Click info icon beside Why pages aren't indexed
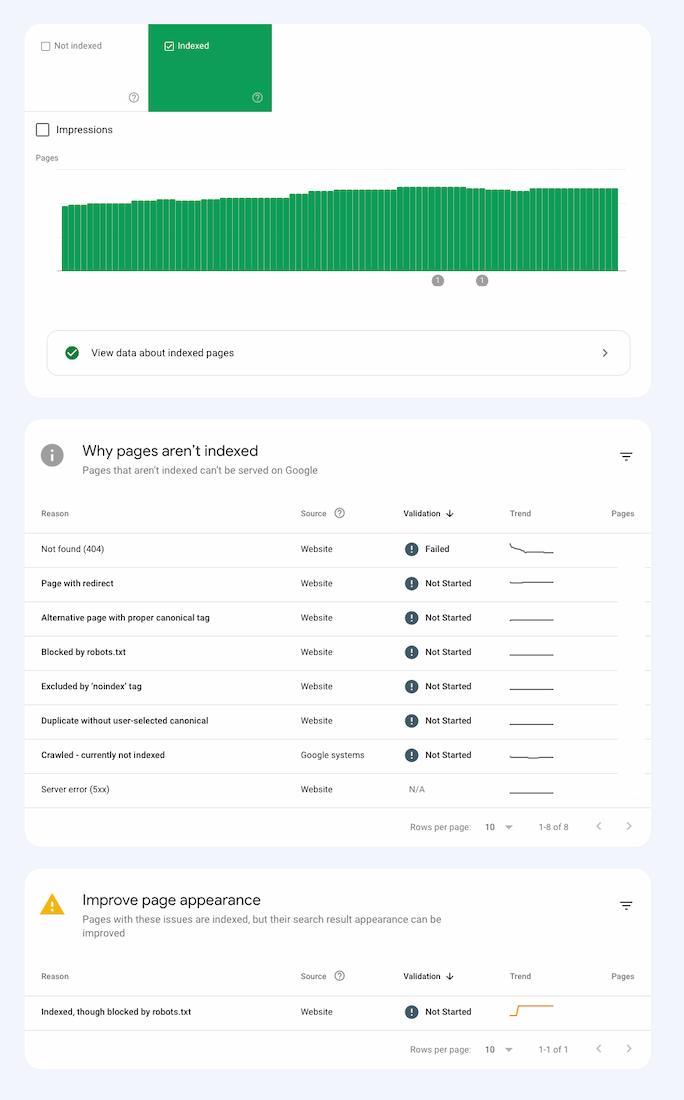 [52, 455]
